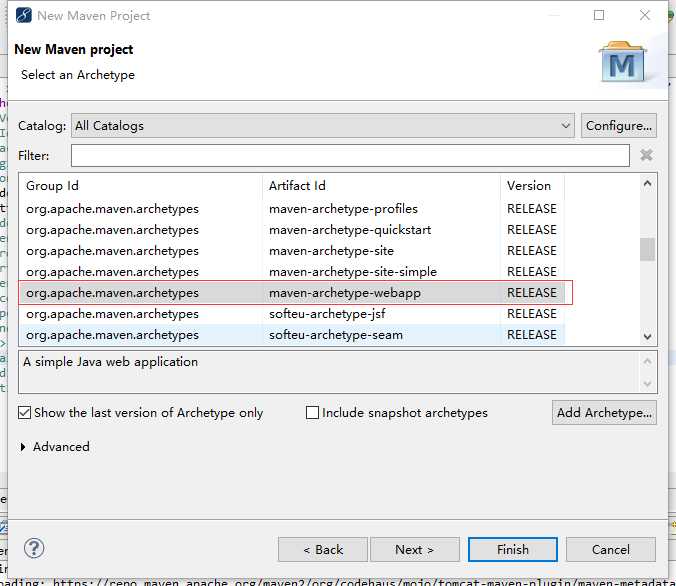Sort by the Artifact Id column header
Viewport: 676px width, 586px height.
point(381,186)
